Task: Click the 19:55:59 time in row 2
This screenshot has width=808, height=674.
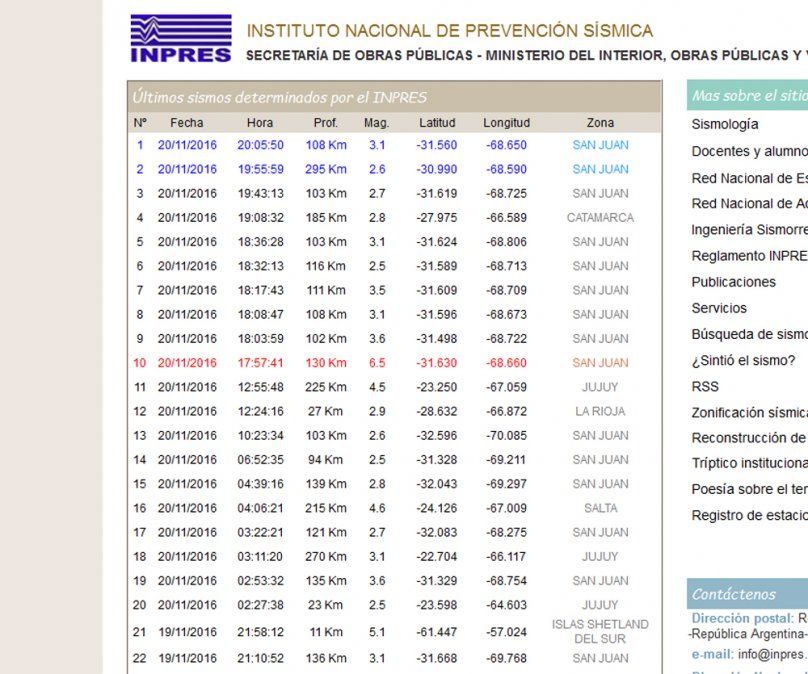Action: tap(260, 169)
